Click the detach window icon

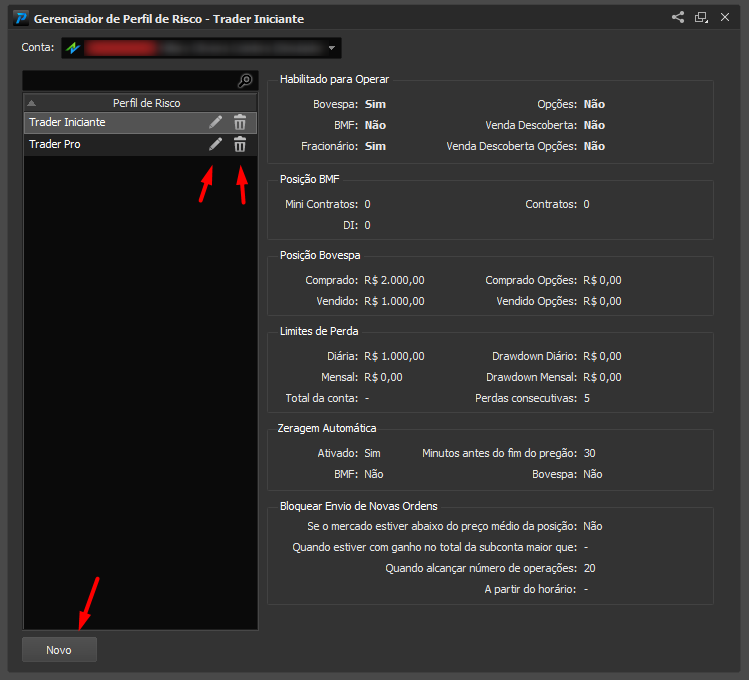tap(701, 18)
